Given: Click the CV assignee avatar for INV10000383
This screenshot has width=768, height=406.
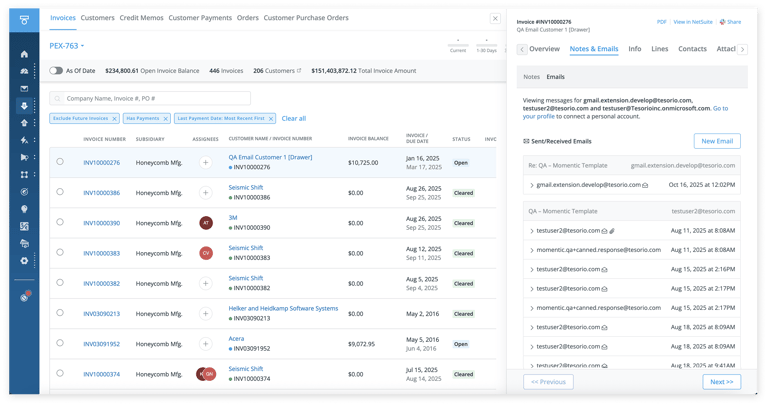Looking at the screenshot, I should point(206,253).
